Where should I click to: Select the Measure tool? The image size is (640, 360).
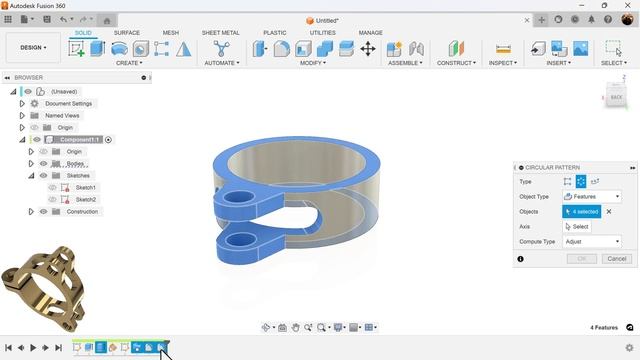coord(503,49)
